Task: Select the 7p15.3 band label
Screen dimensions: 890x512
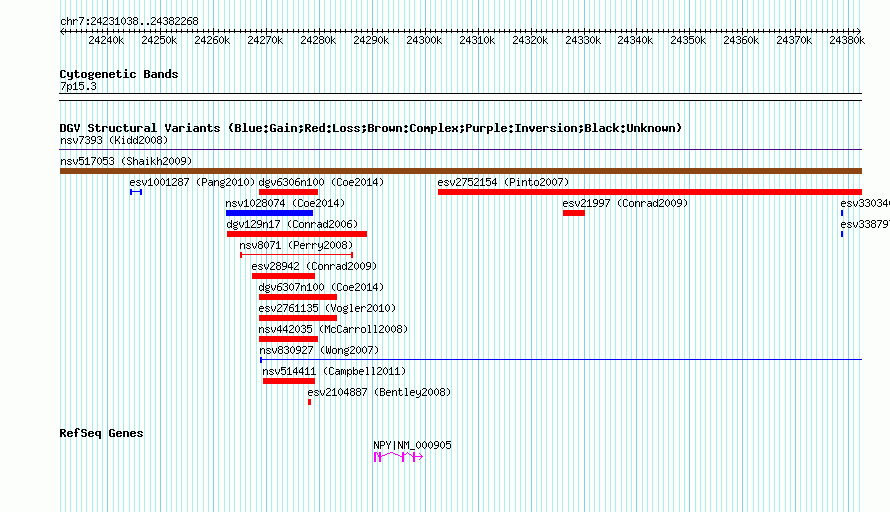Action: (x=78, y=86)
